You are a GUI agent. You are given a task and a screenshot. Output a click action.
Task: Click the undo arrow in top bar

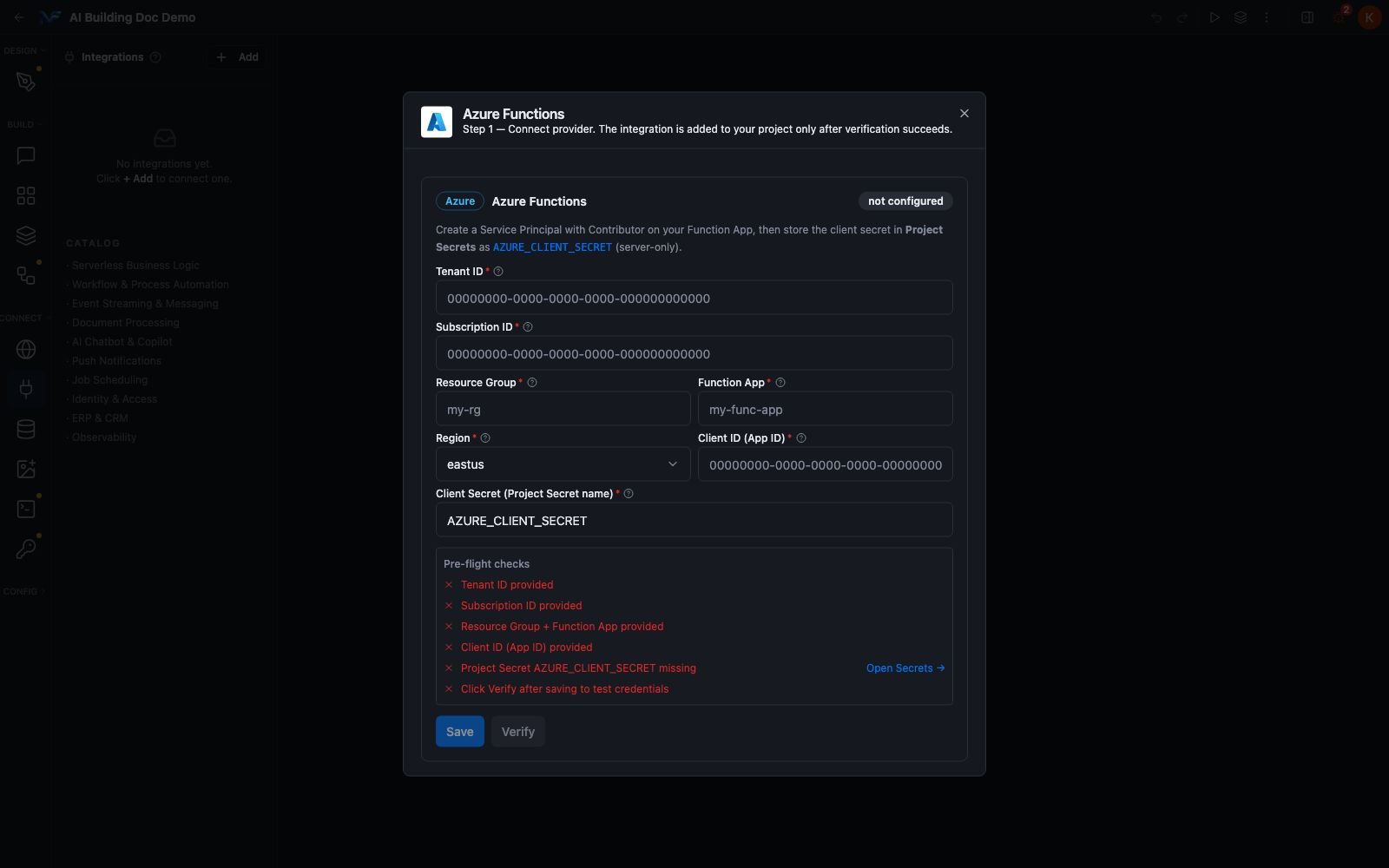(x=1156, y=17)
